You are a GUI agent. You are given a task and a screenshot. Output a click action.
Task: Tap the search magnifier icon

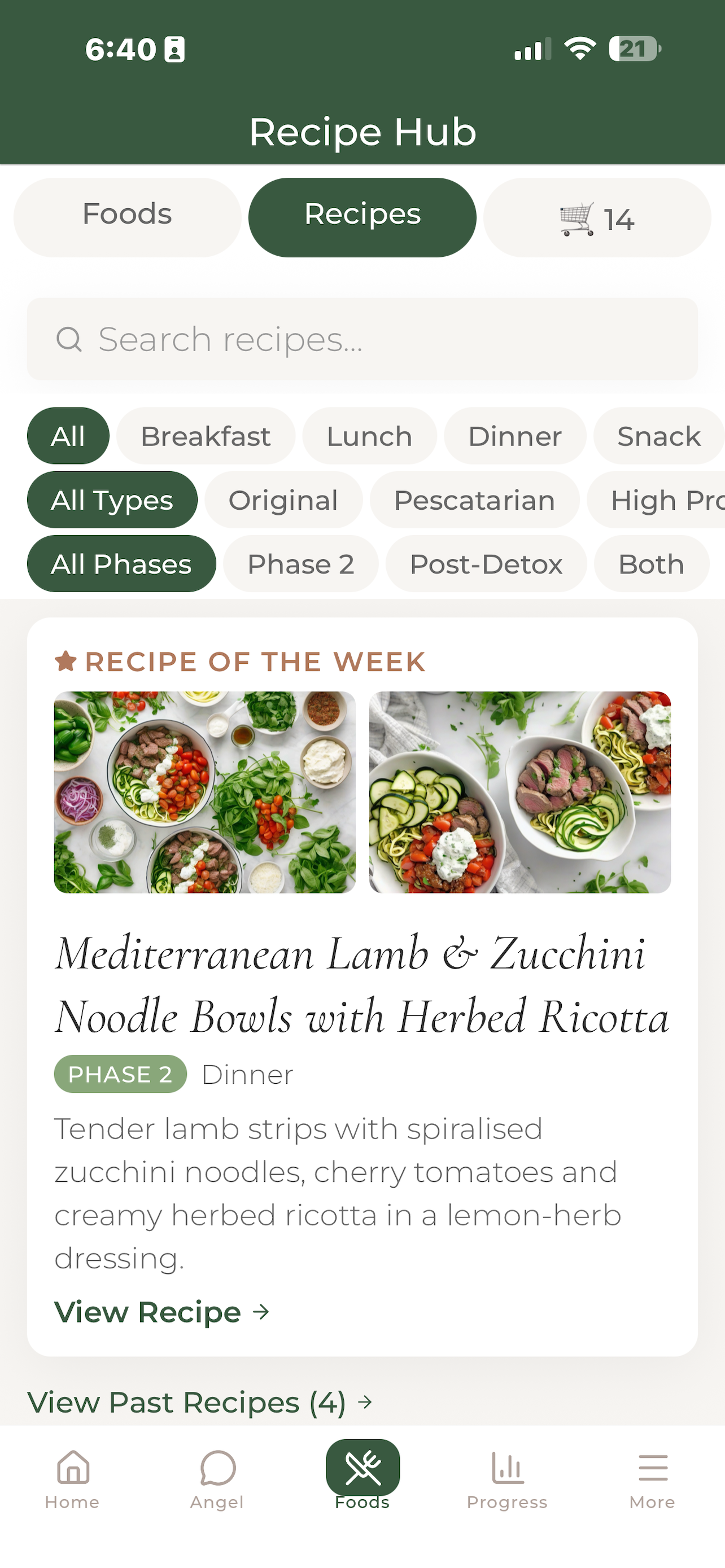coord(69,339)
